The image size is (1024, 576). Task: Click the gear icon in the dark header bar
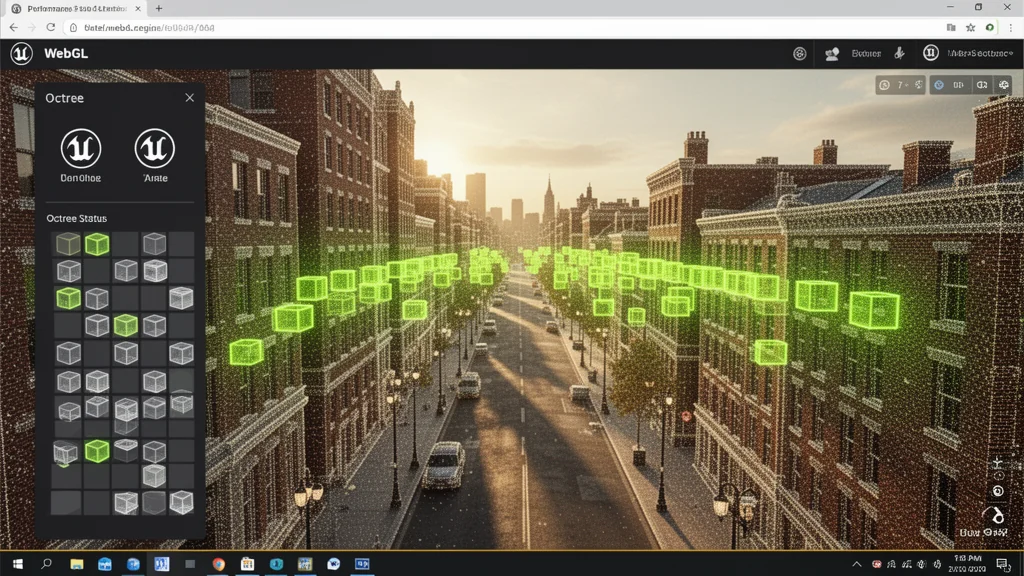point(799,53)
